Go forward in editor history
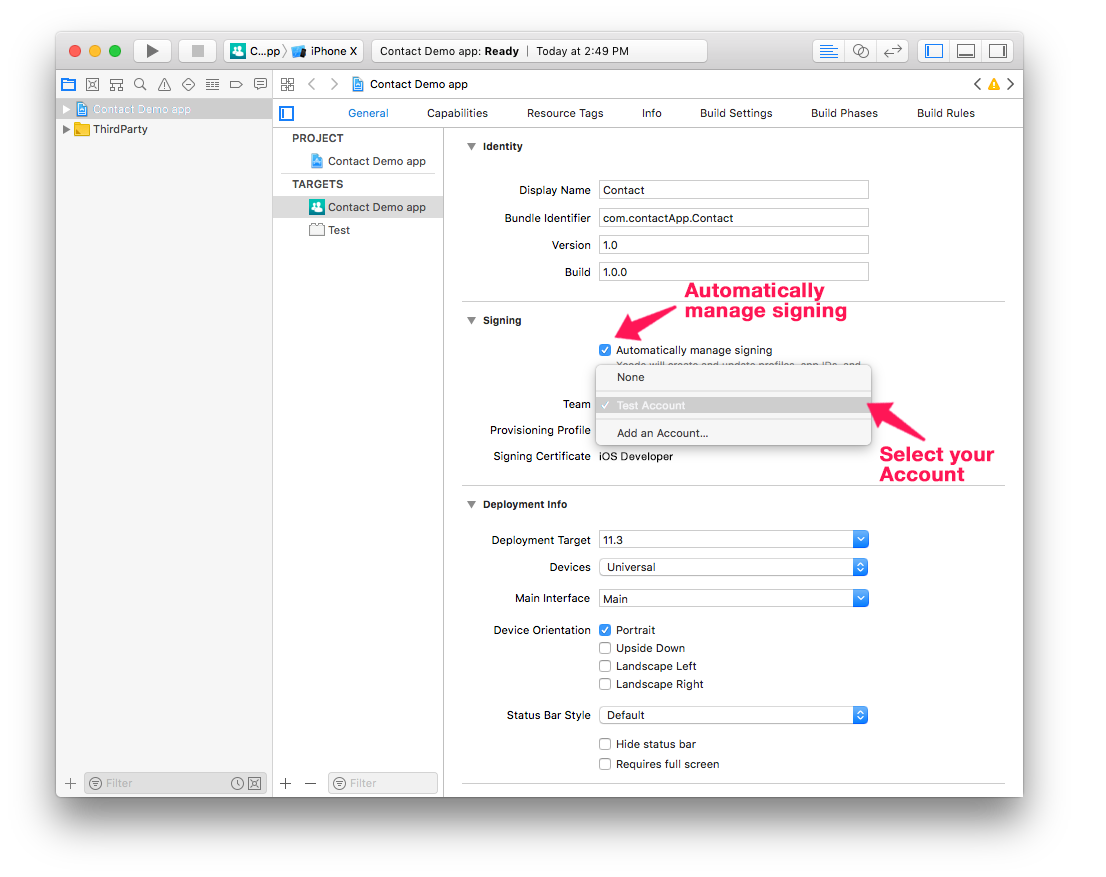1106x877 pixels. coord(334,85)
